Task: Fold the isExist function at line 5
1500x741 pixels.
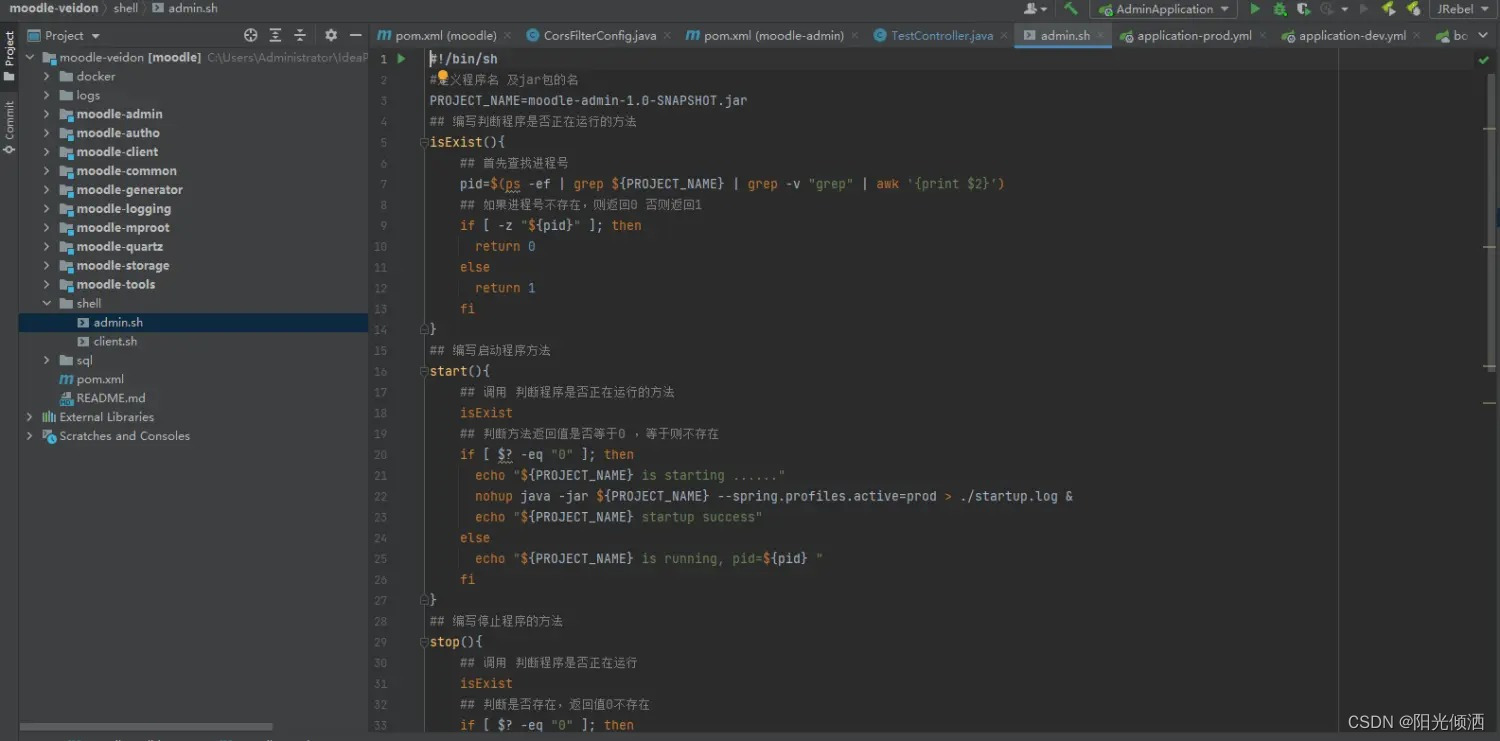Action: pos(424,142)
